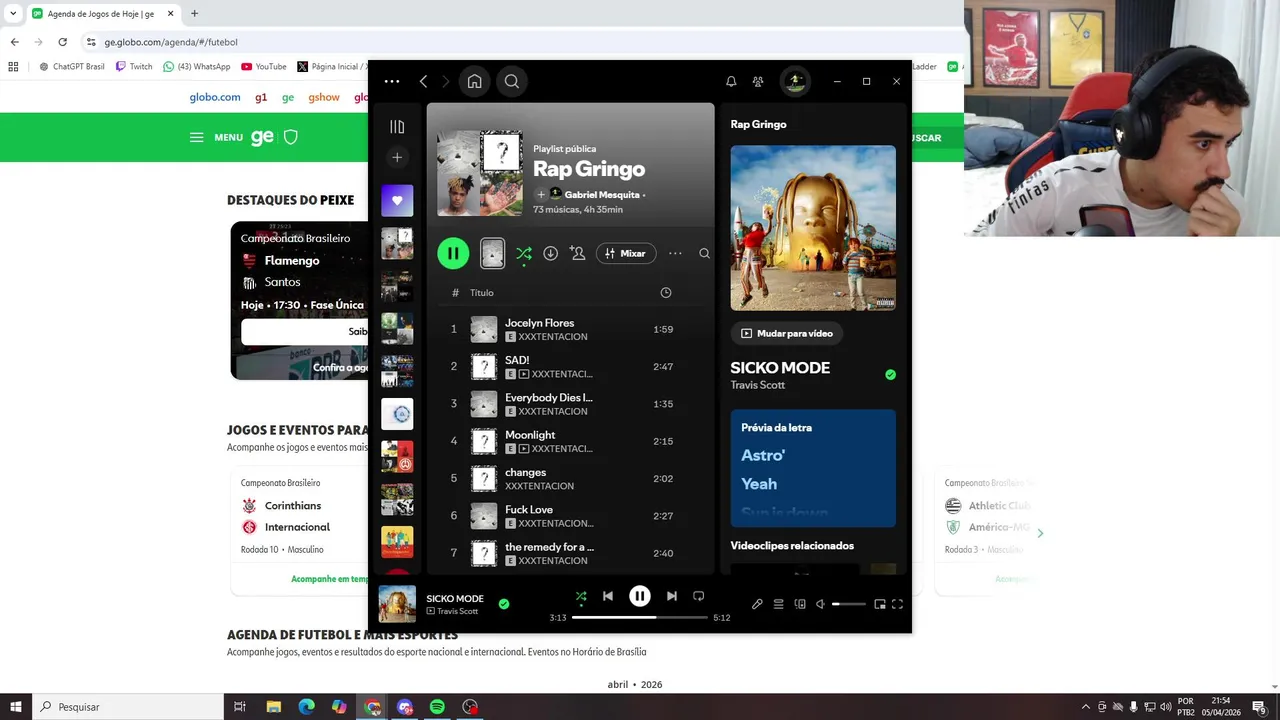1280x720 pixels.
Task: Open Spotify home
Action: click(x=475, y=81)
